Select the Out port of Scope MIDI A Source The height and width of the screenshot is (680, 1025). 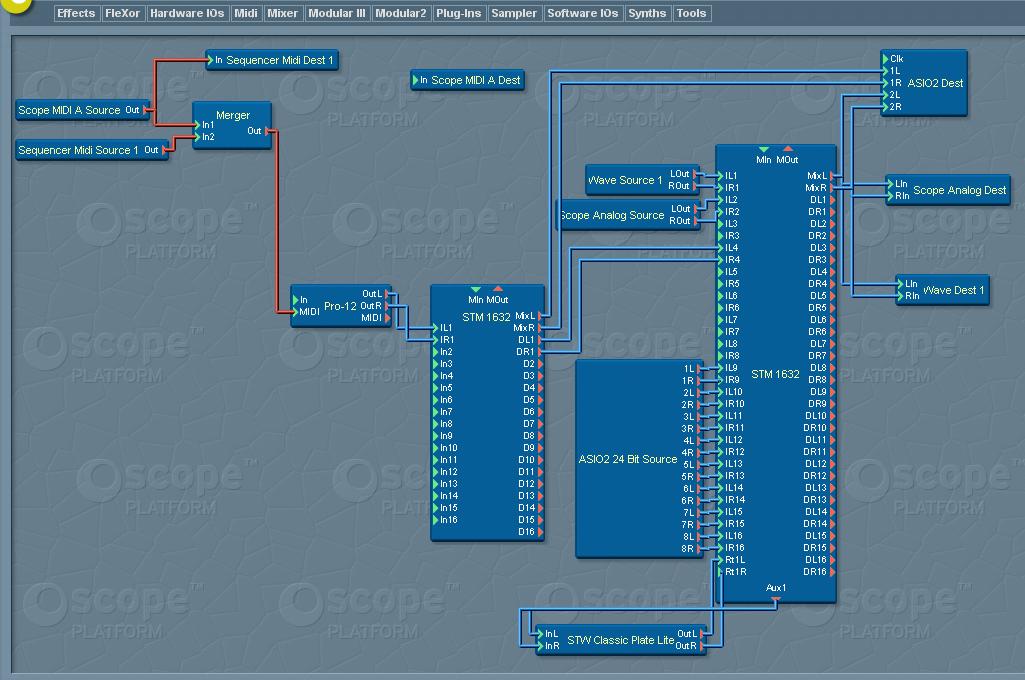(x=146, y=110)
